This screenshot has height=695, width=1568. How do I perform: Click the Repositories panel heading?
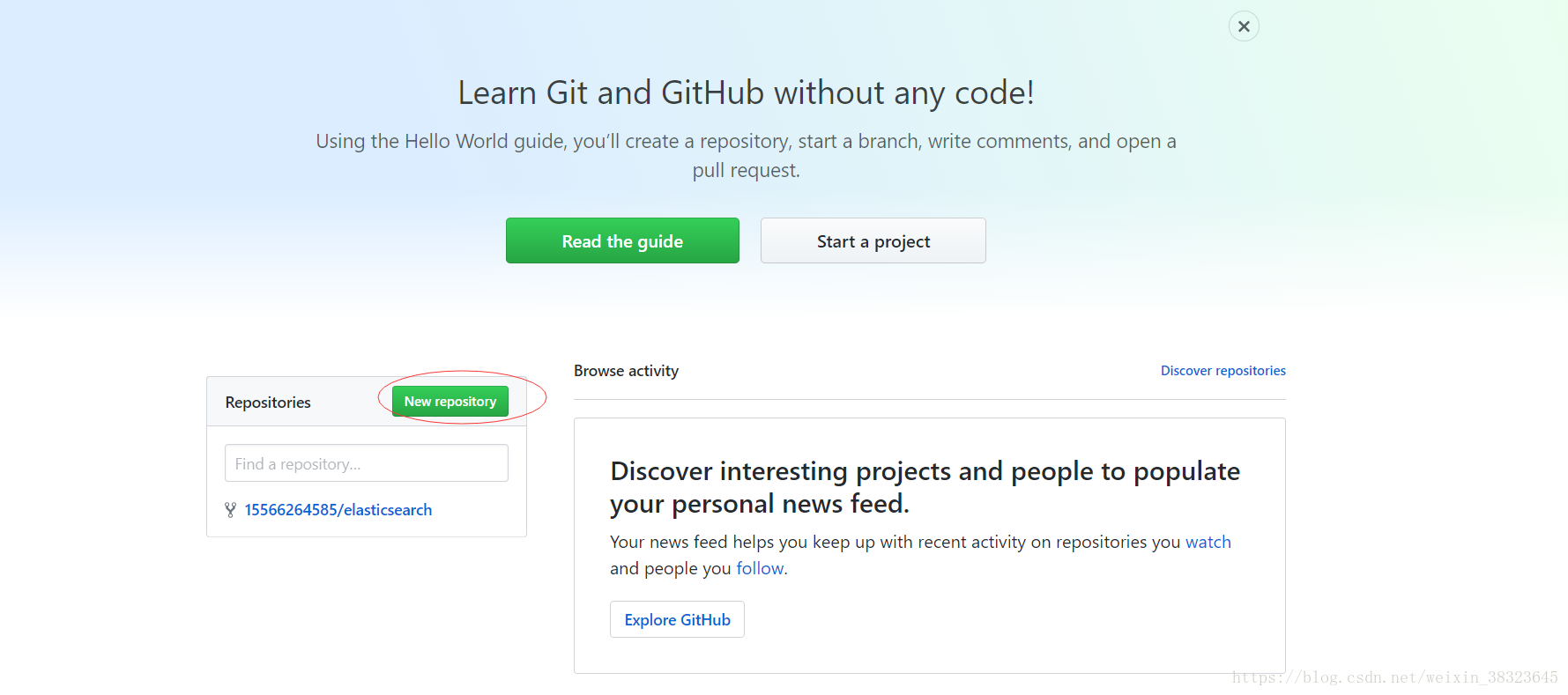[x=268, y=403]
